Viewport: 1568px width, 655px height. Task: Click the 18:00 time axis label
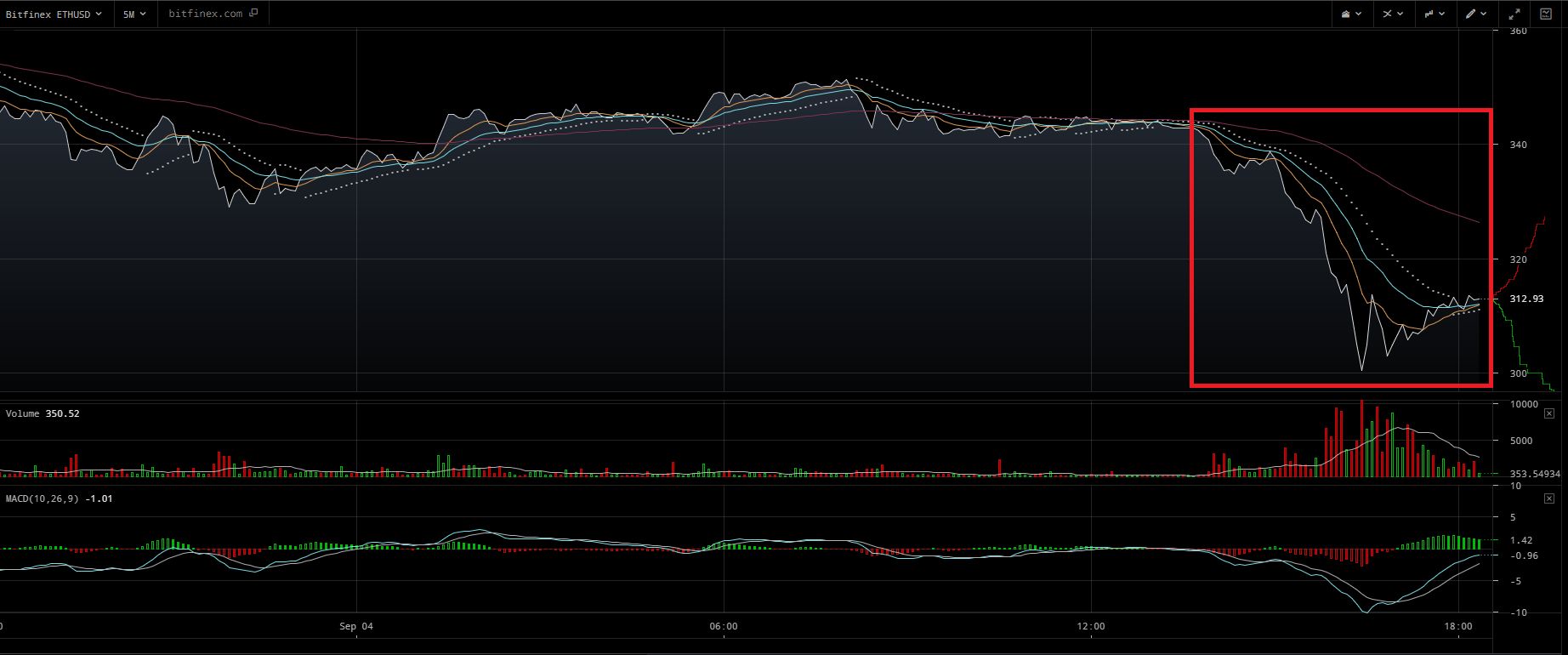[1458, 626]
